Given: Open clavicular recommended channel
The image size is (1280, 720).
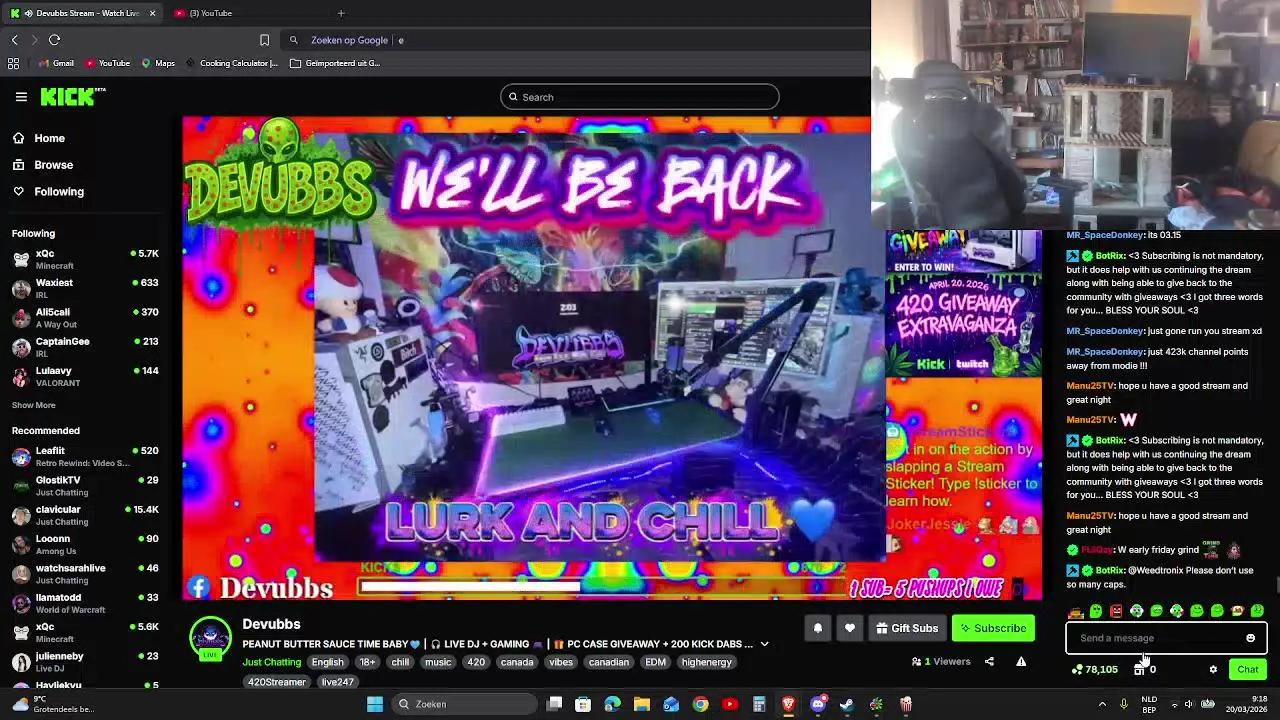Looking at the screenshot, I should coord(85,515).
